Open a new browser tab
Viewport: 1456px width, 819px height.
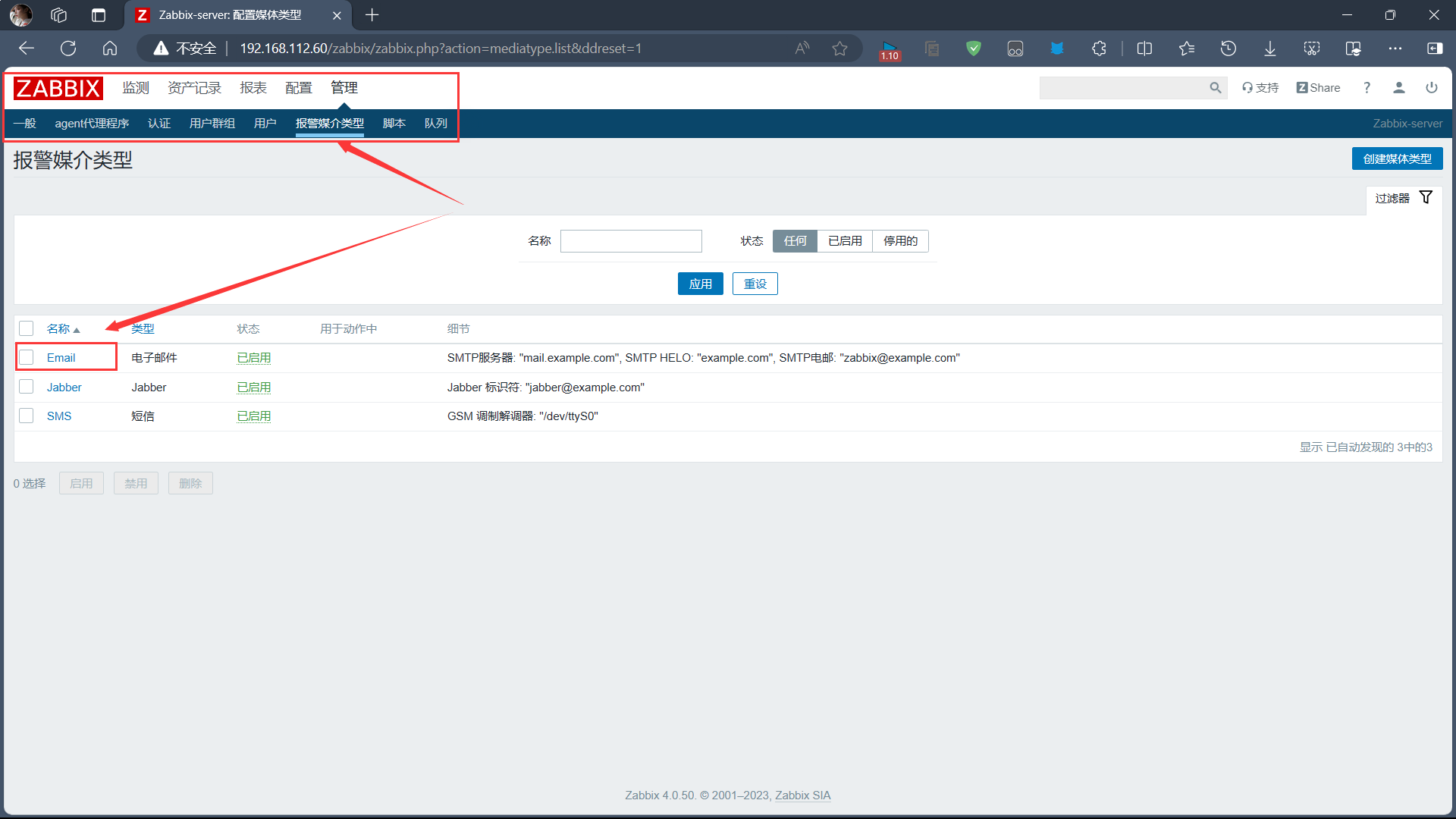point(372,15)
